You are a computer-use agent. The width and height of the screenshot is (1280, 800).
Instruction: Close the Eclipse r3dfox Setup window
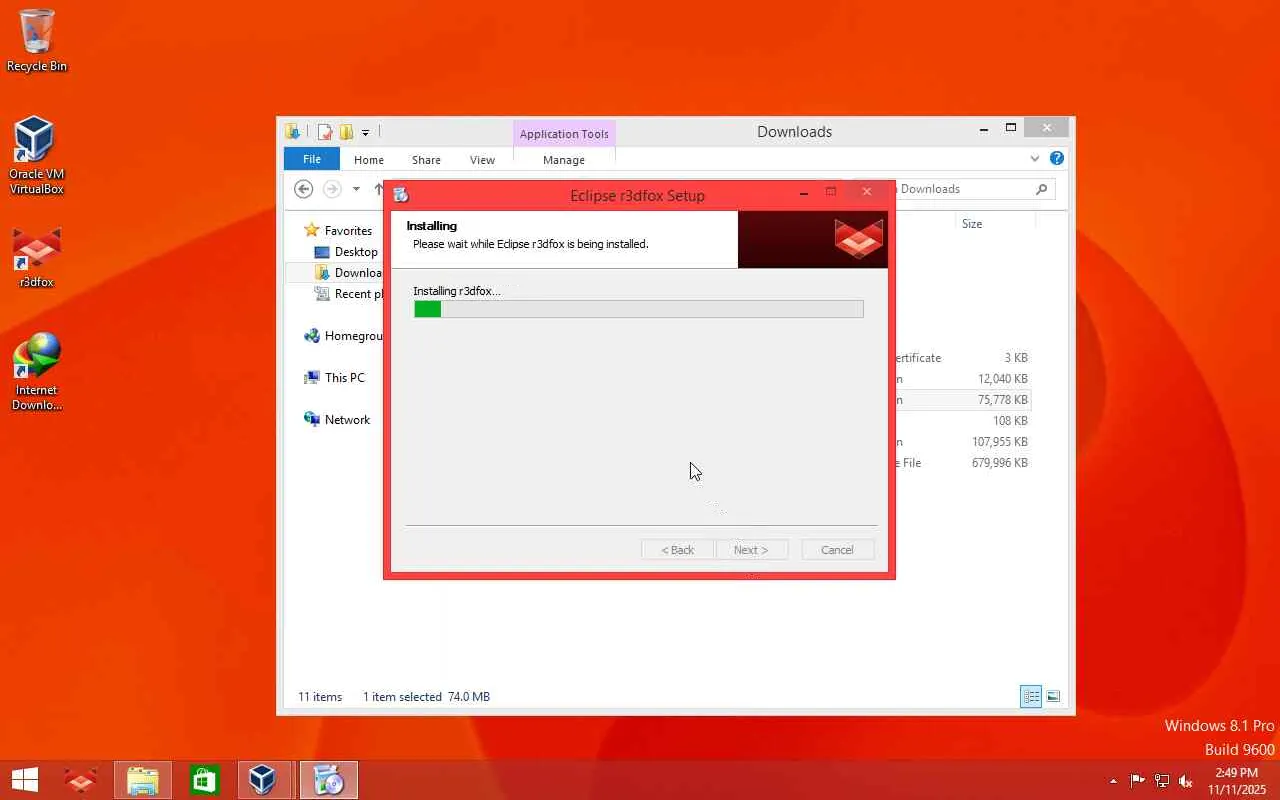pyautogui.click(x=867, y=191)
